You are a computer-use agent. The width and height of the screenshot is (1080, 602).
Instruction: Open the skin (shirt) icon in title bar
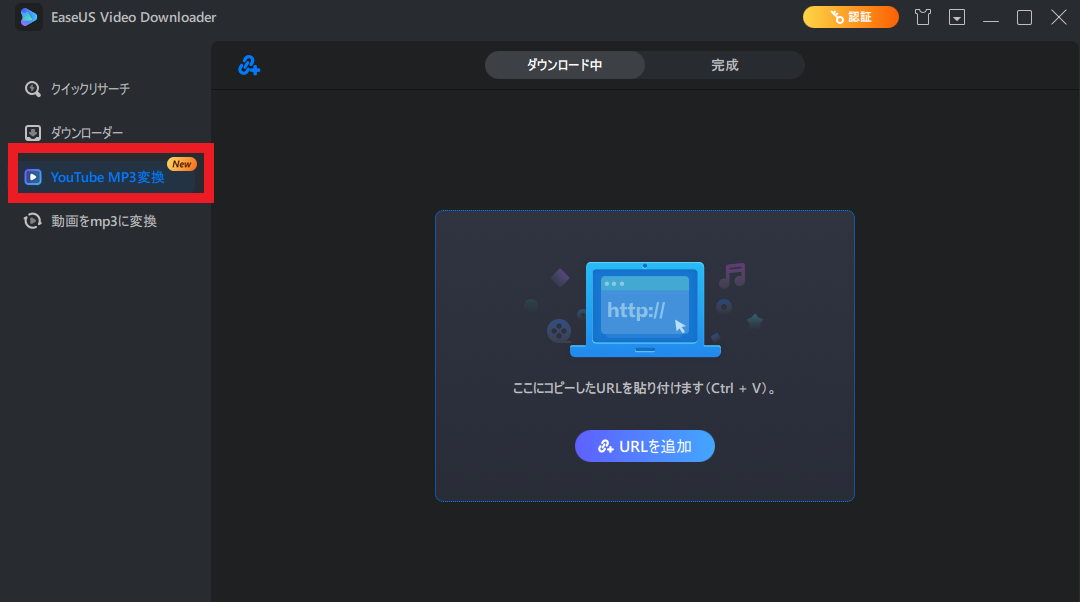(923, 17)
